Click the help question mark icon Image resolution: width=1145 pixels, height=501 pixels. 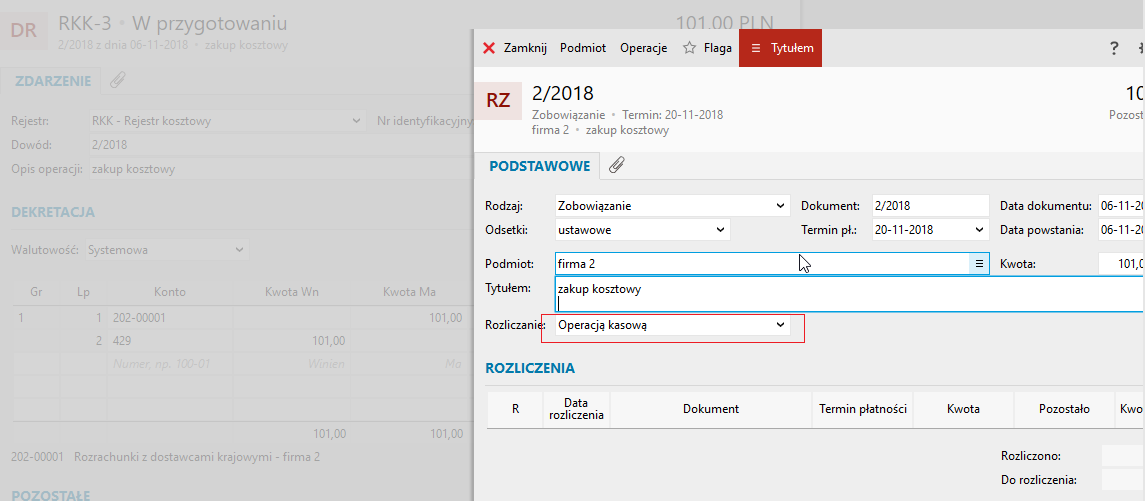pos(1114,48)
